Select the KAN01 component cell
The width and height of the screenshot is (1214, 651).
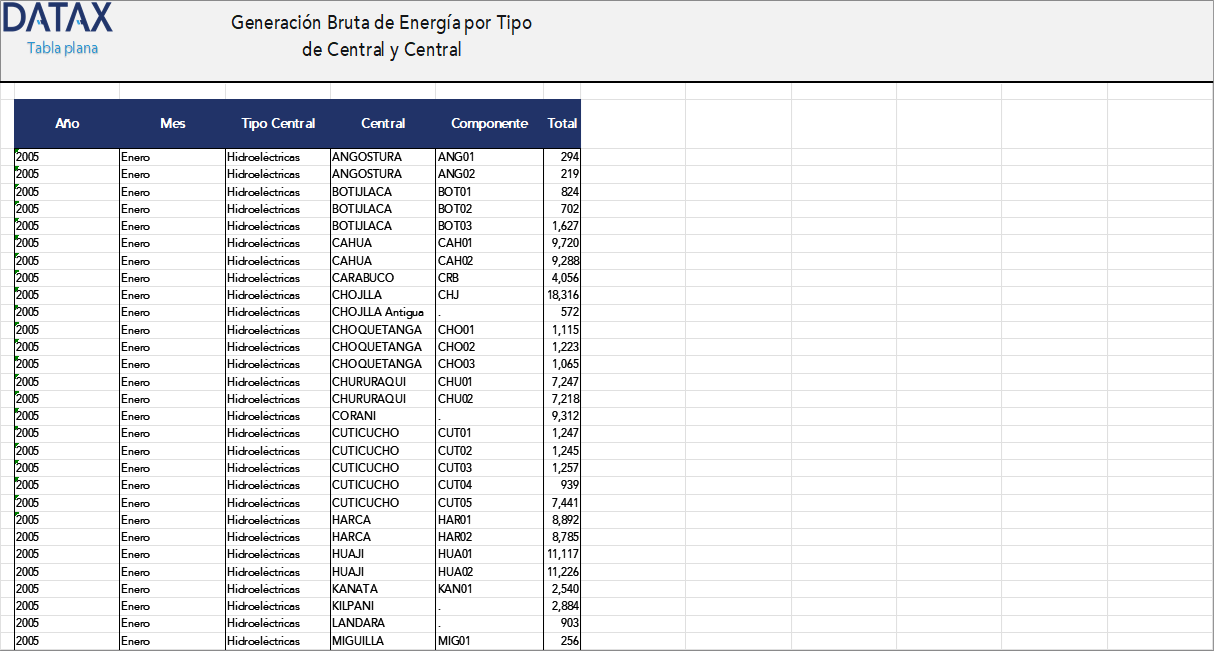click(457, 589)
